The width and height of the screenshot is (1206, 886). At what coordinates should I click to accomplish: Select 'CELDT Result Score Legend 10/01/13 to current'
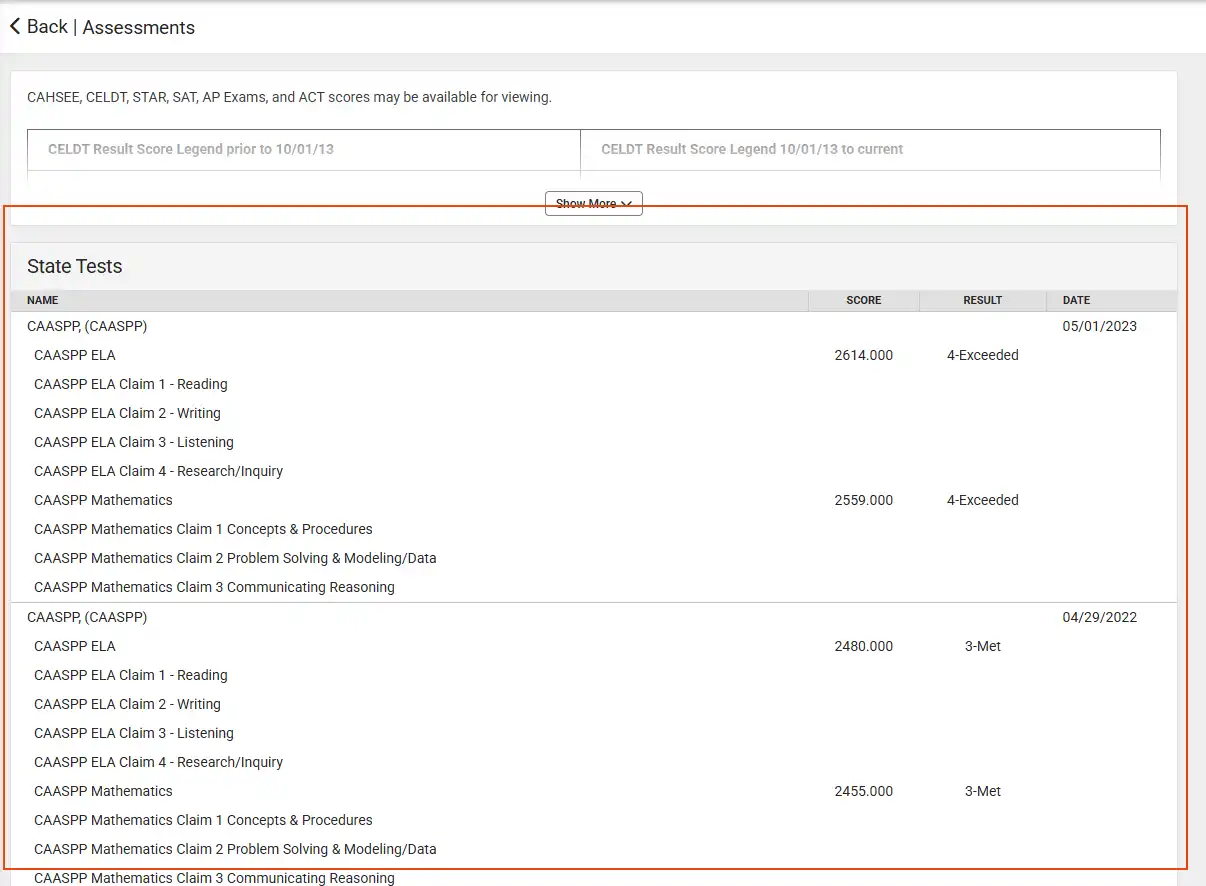752,149
